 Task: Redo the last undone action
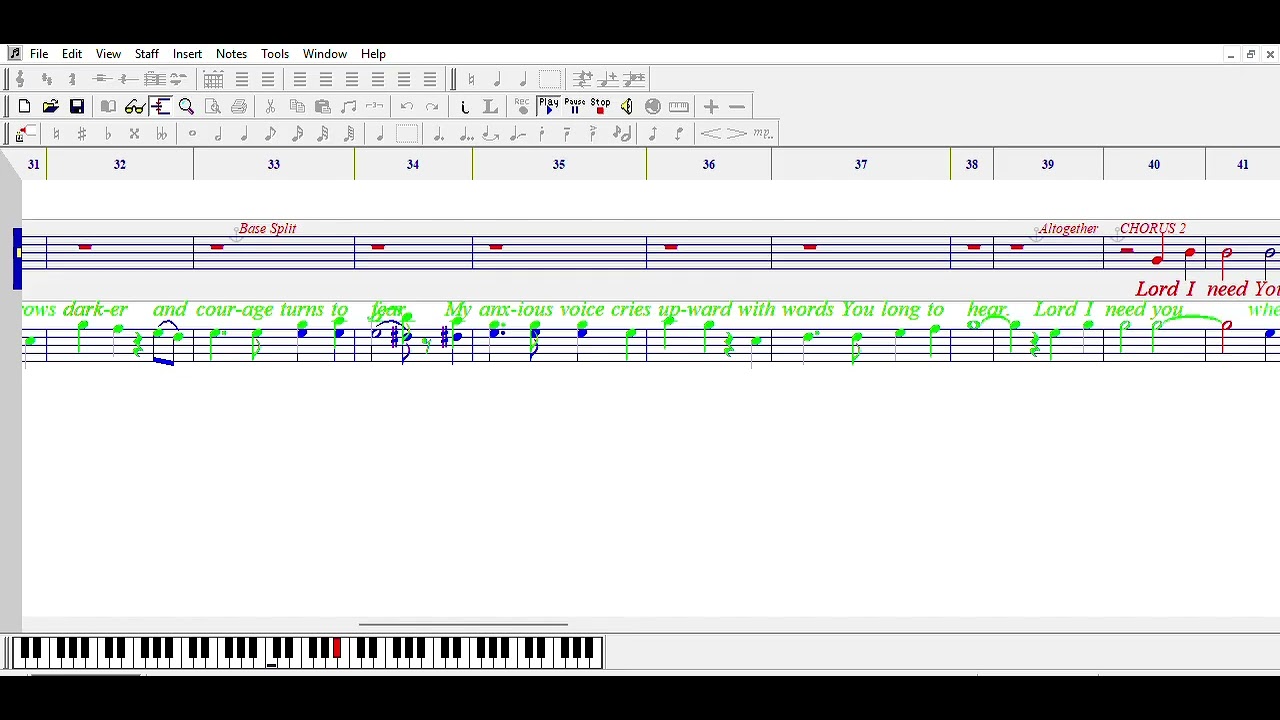tap(432, 106)
